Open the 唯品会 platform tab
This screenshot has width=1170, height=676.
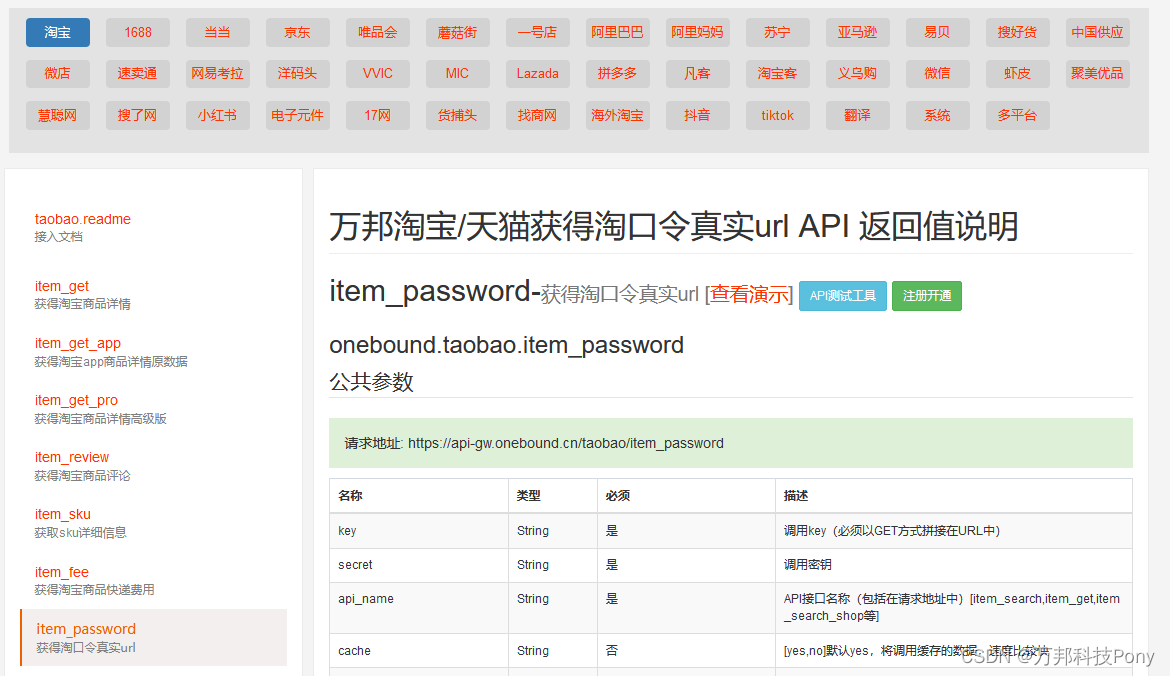[x=378, y=32]
